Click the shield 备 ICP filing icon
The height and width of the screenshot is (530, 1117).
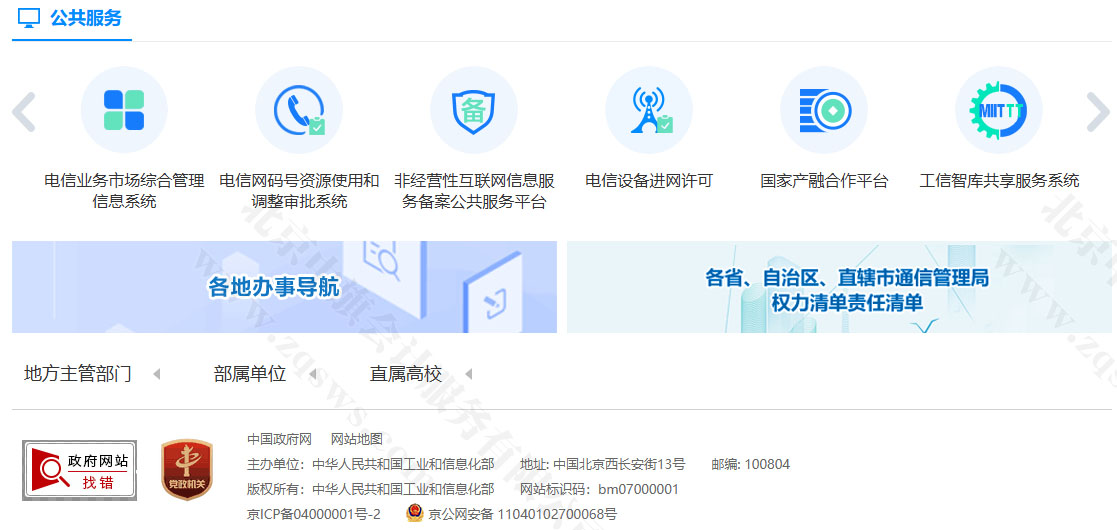(x=474, y=110)
